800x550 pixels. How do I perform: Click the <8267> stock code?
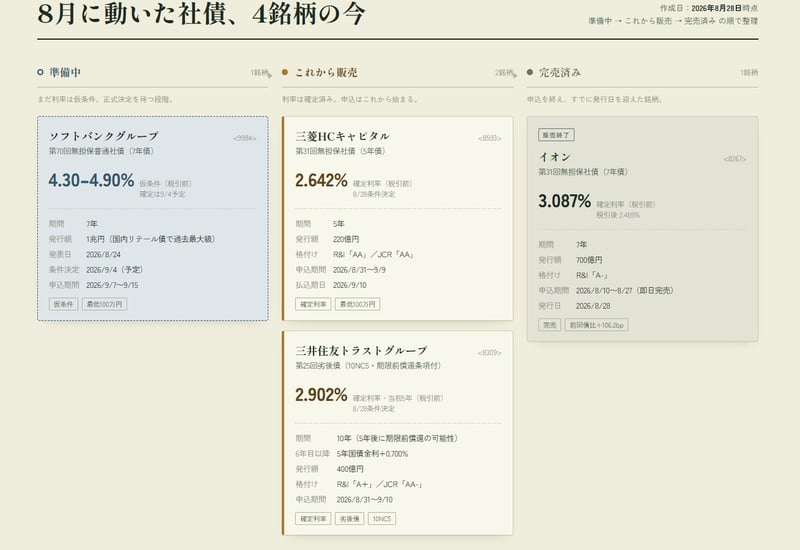tap(735, 159)
